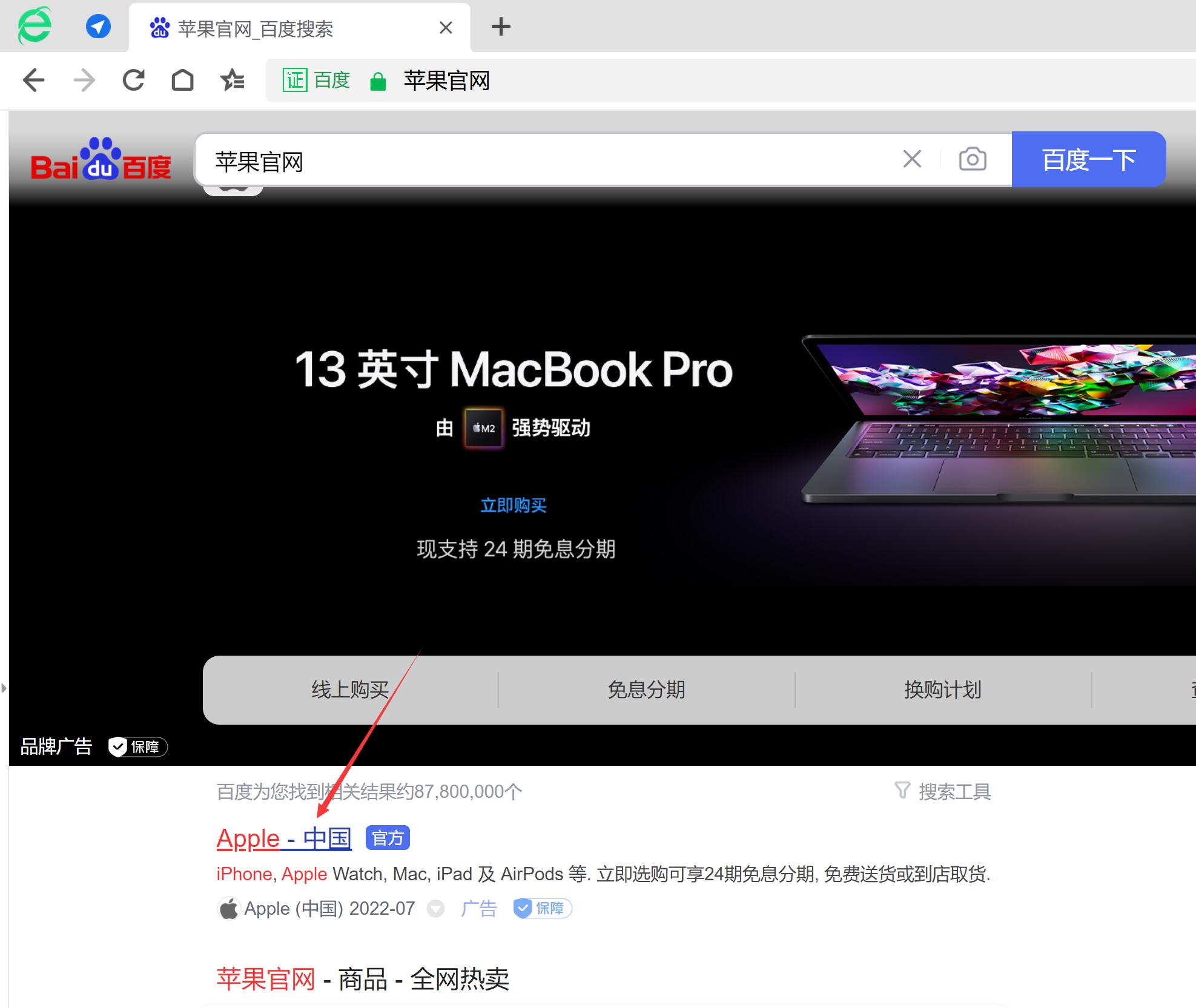This screenshot has width=1196, height=1008.
Task: Clear the 苹果官网 search input field
Action: click(910, 159)
